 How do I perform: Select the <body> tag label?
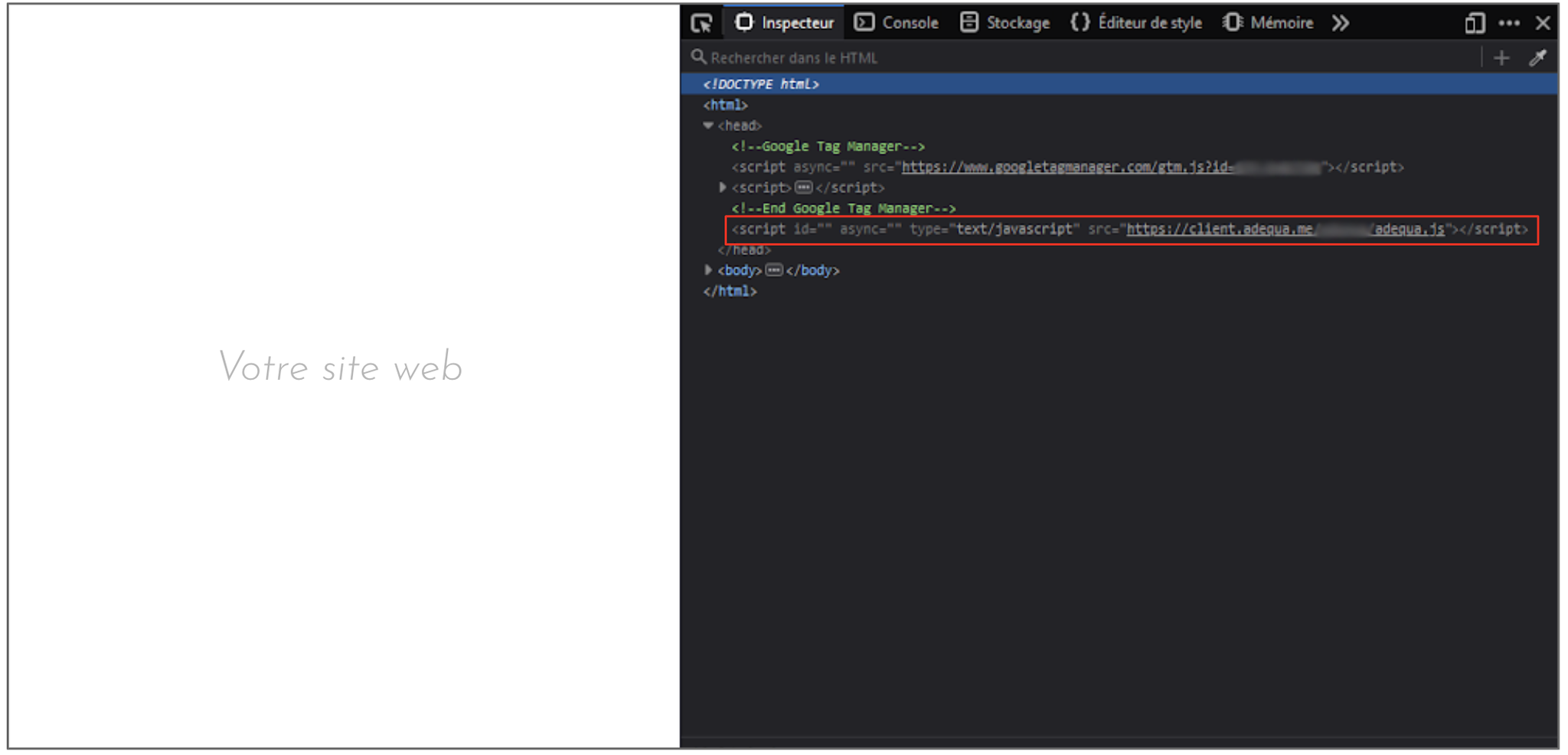click(x=740, y=270)
